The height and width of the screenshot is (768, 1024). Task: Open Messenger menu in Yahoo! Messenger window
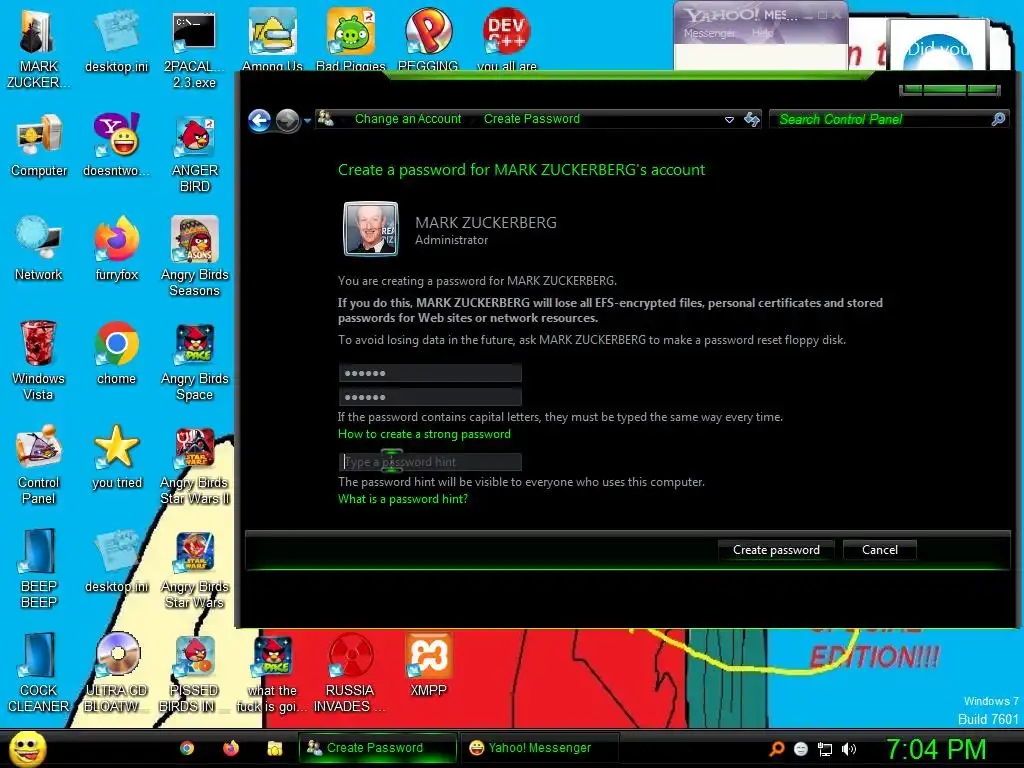pyautogui.click(x=709, y=33)
